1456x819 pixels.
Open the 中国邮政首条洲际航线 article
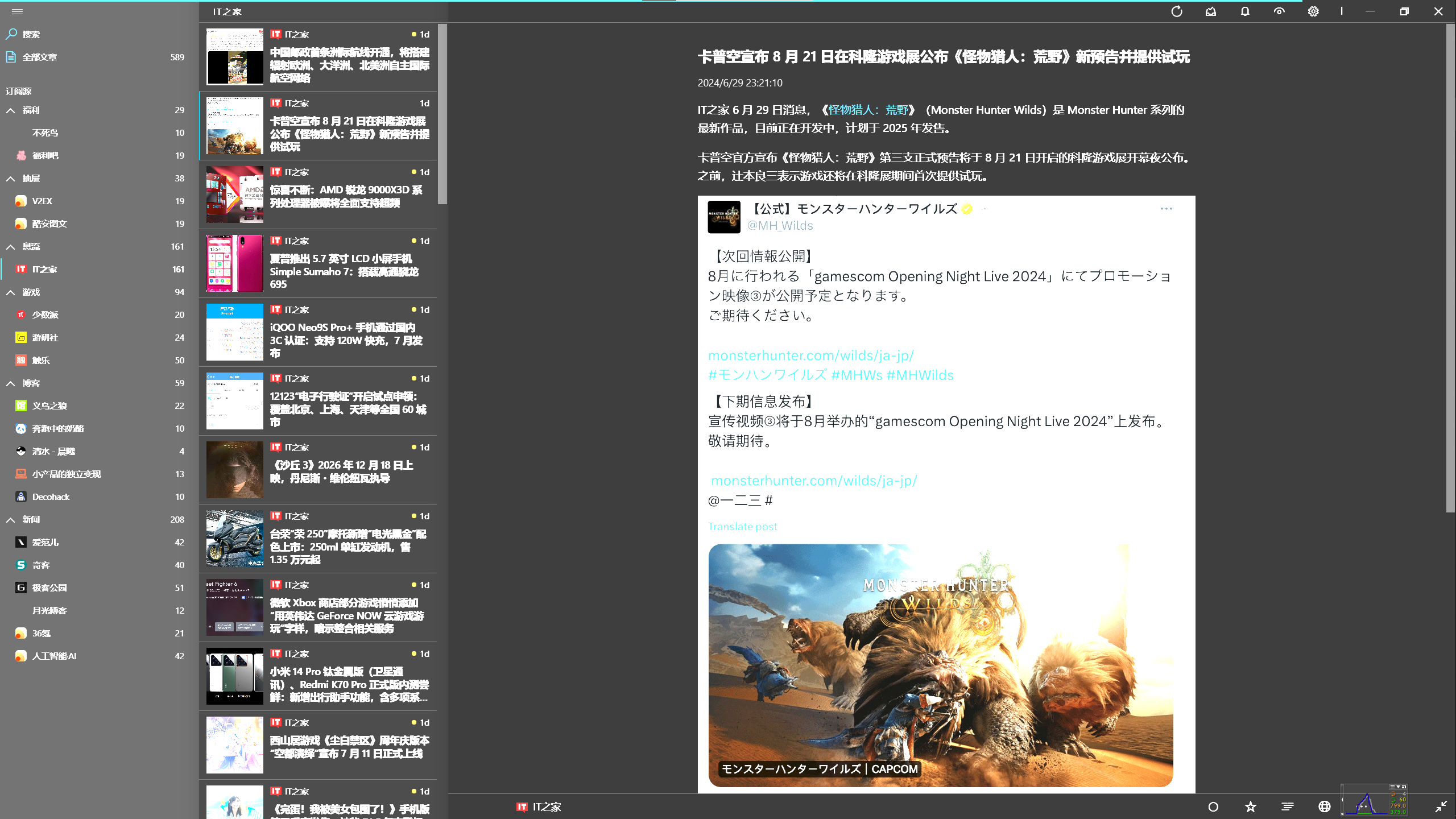pyautogui.click(x=318, y=57)
